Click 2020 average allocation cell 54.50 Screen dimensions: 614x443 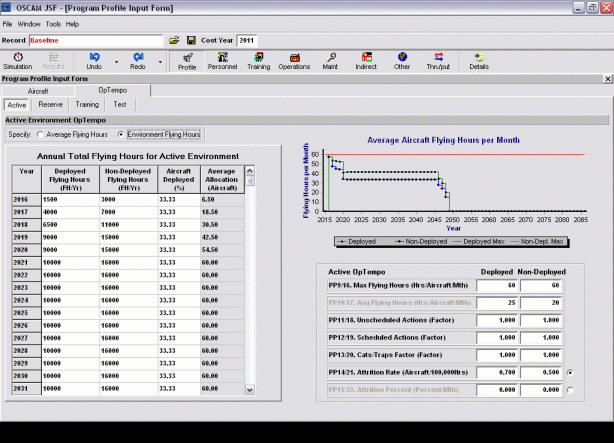(x=222, y=250)
